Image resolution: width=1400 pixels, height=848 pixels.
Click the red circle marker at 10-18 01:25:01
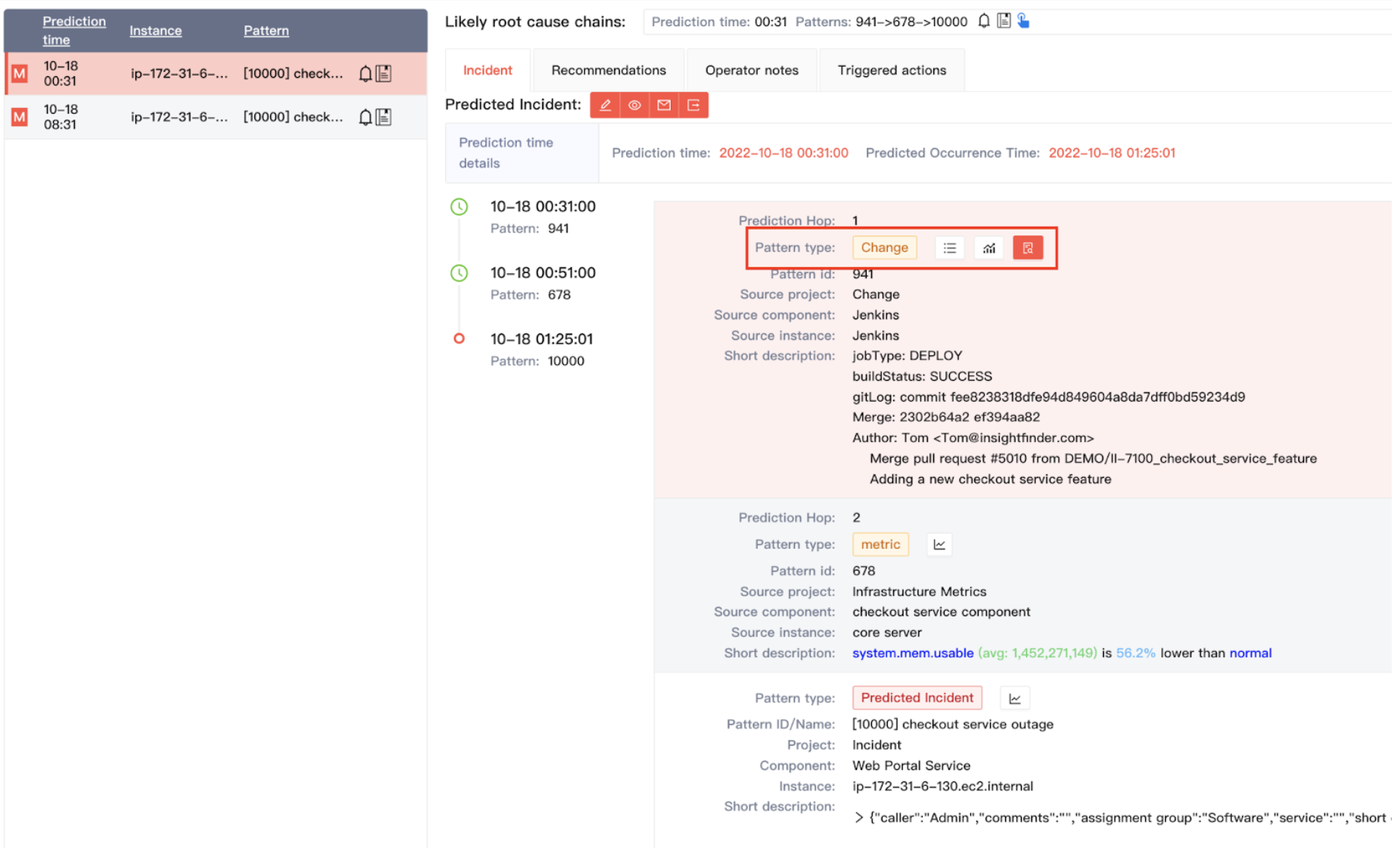[x=459, y=339]
